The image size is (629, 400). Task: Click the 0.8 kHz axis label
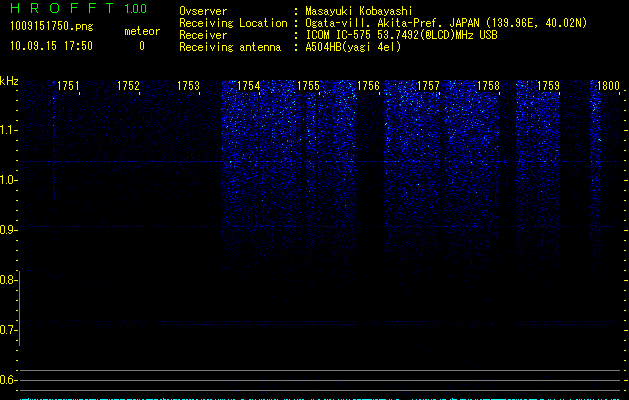tap(7, 280)
